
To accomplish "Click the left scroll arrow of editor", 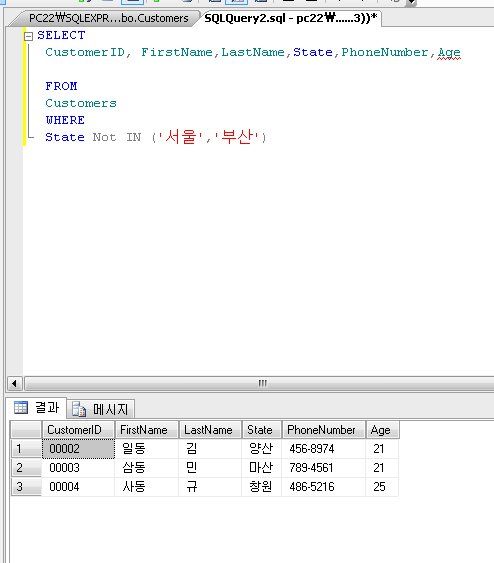I will point(14,383).
